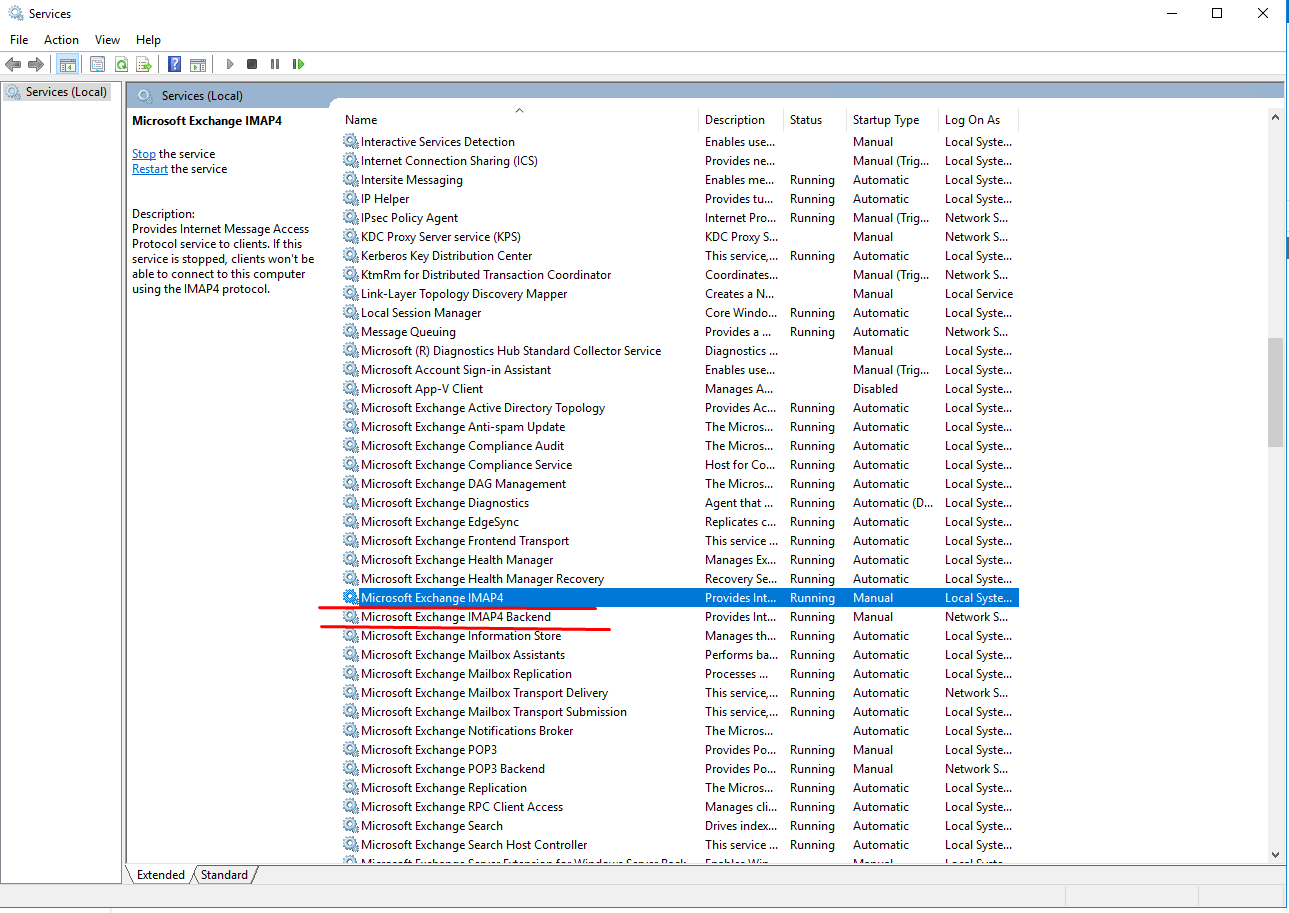The width and height of the screenshot is (1289, 913).
Task: Start the service using the play icon
Action: [229, 63]
